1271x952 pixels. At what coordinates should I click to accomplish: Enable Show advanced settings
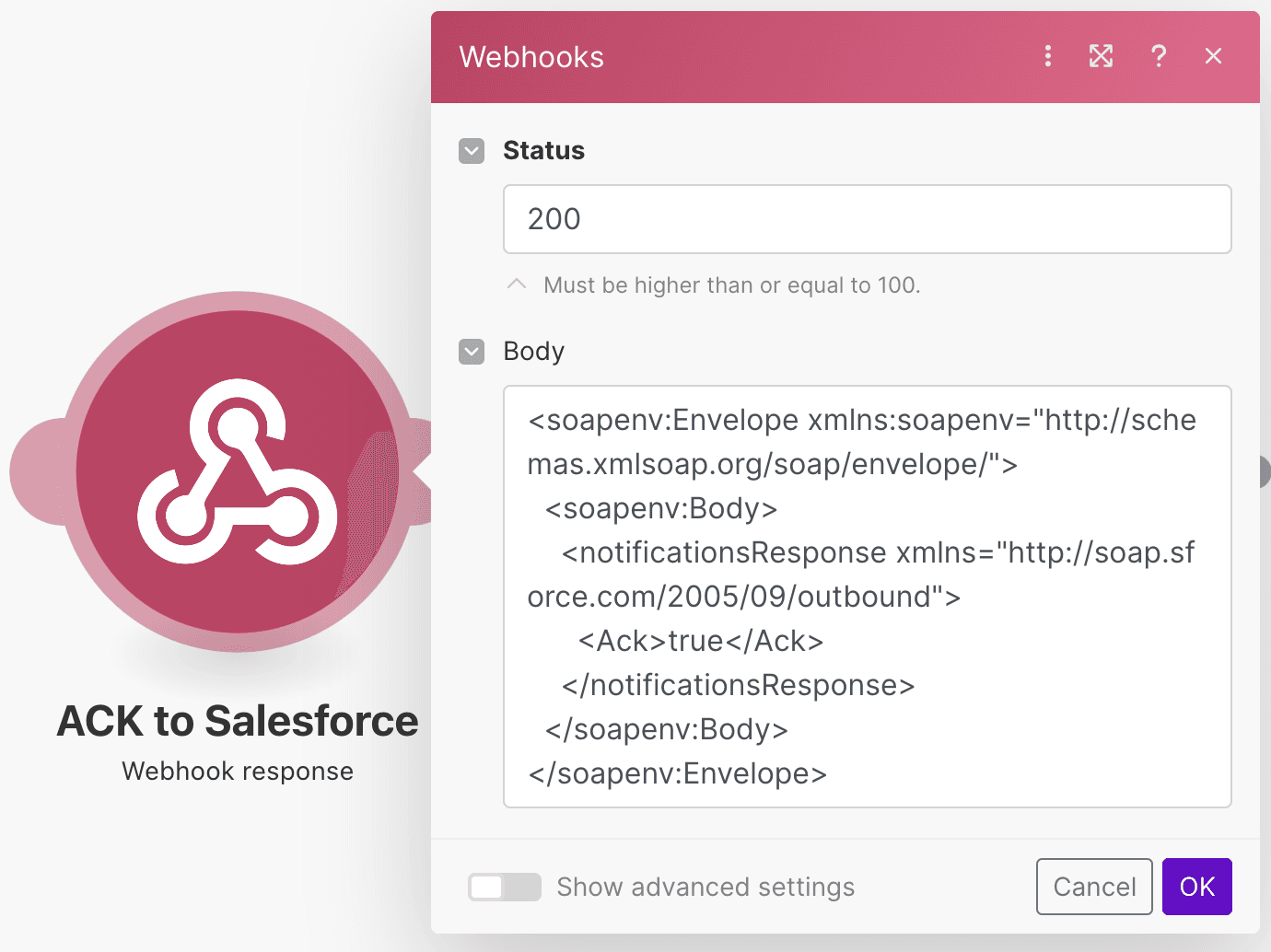504,887
